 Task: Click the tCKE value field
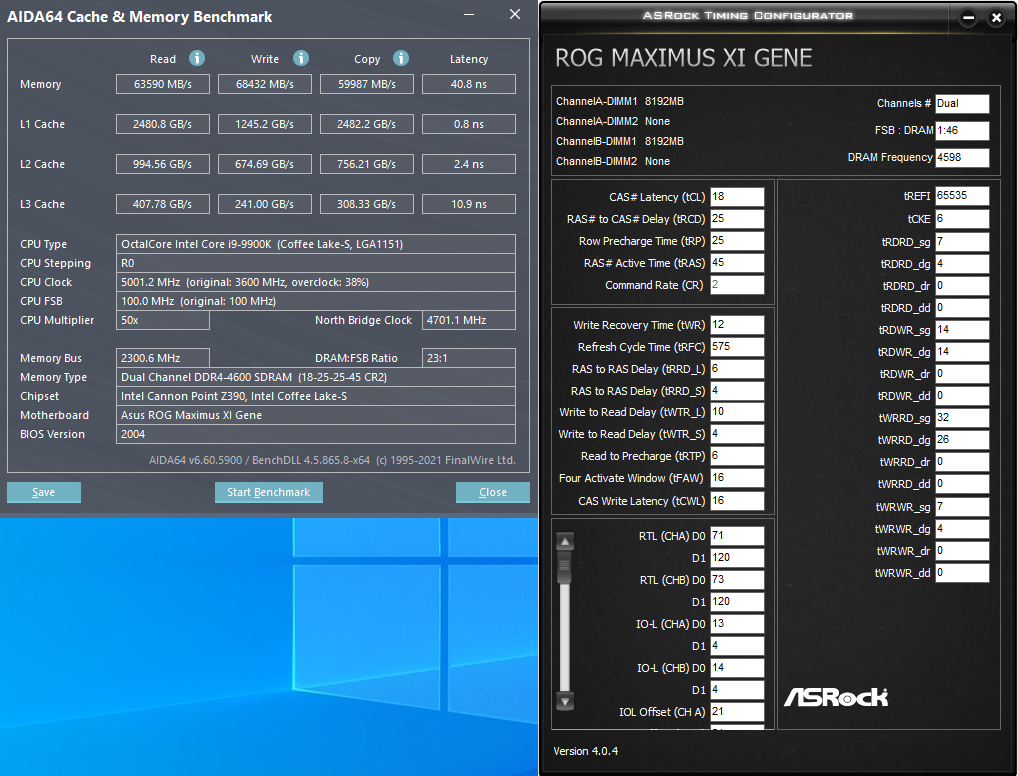(x=962, y=219)
